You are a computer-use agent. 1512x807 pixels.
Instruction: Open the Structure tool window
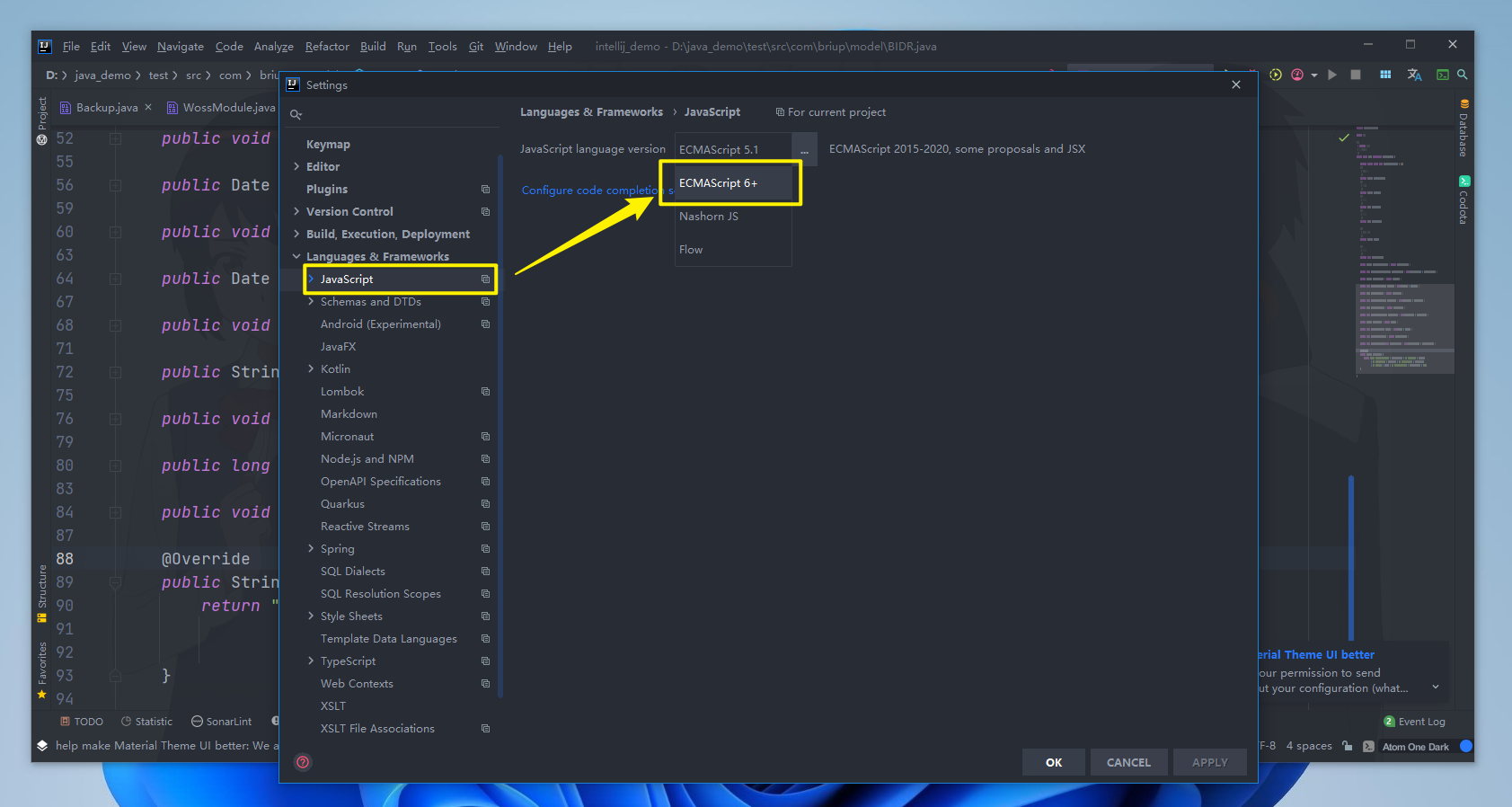42,593
